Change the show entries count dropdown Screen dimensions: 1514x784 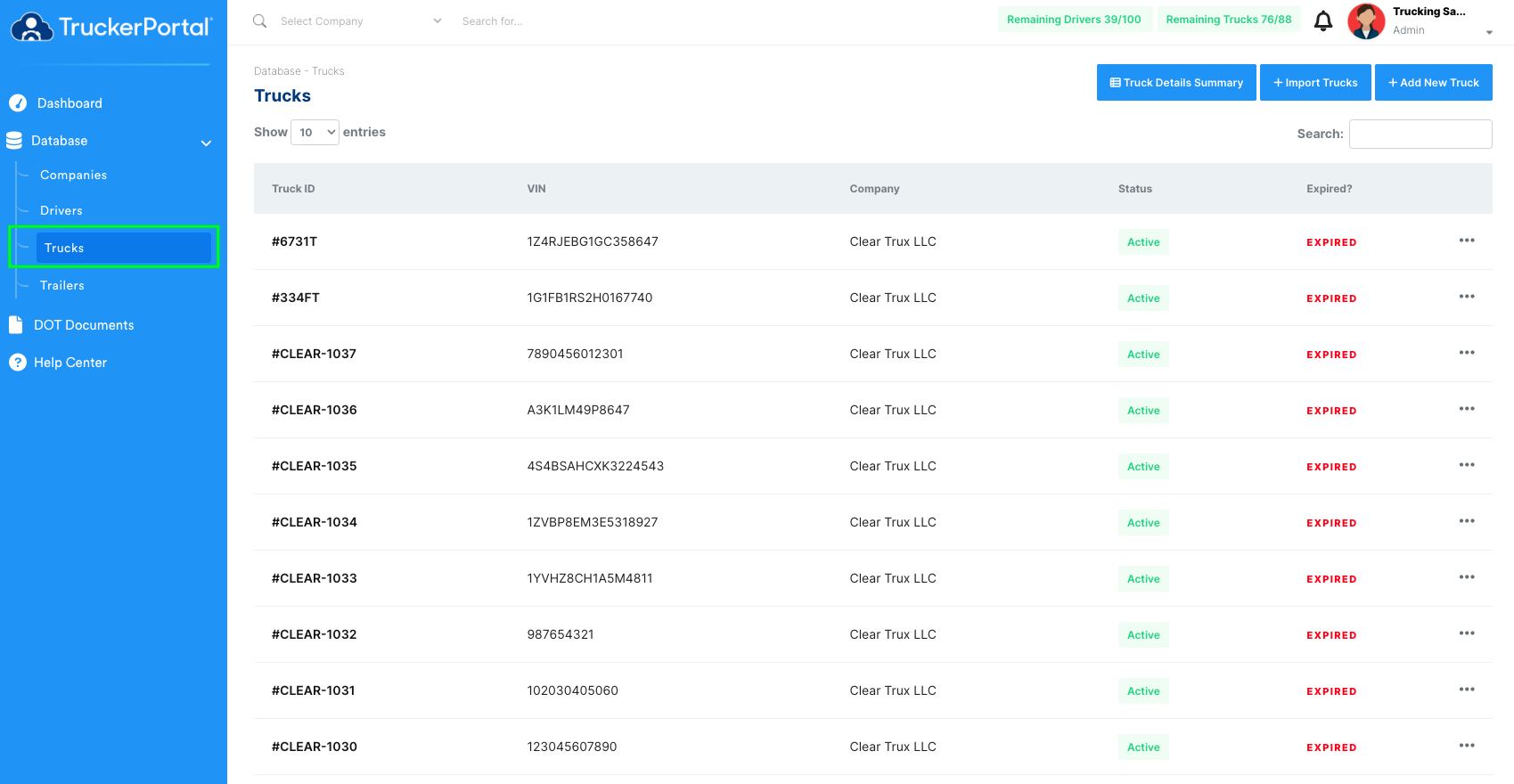(x=315, y=132)
